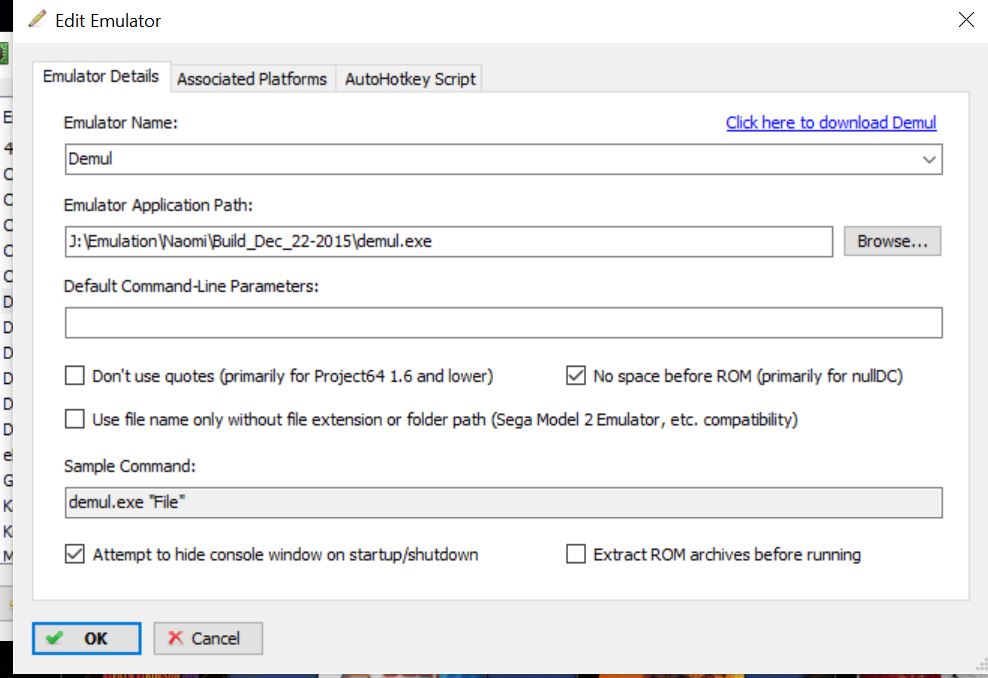Tick 'Use file name only without file extension'
This screenshot has height=678, width=988.
point(75,419)
